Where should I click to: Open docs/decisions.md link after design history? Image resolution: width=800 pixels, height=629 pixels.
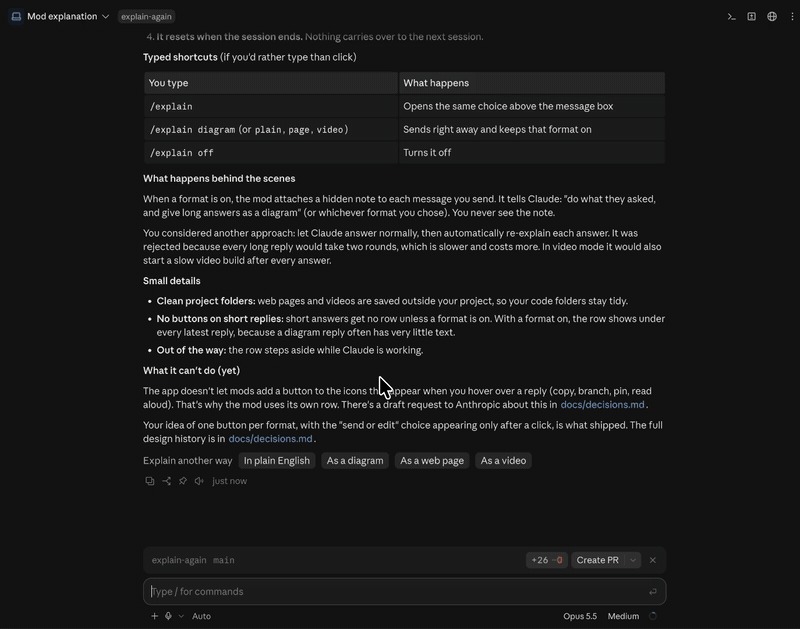coord(270,439)
